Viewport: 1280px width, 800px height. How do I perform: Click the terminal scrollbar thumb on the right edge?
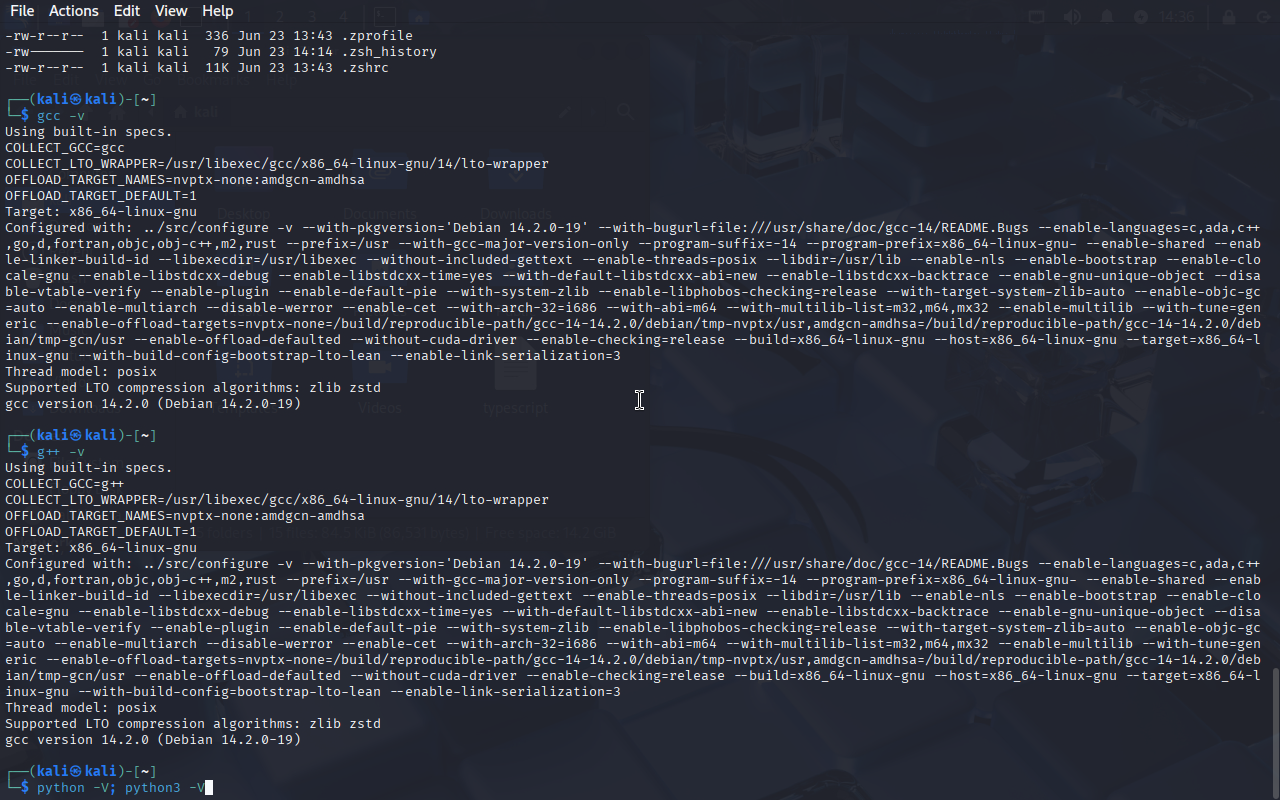coord(1275,733)
